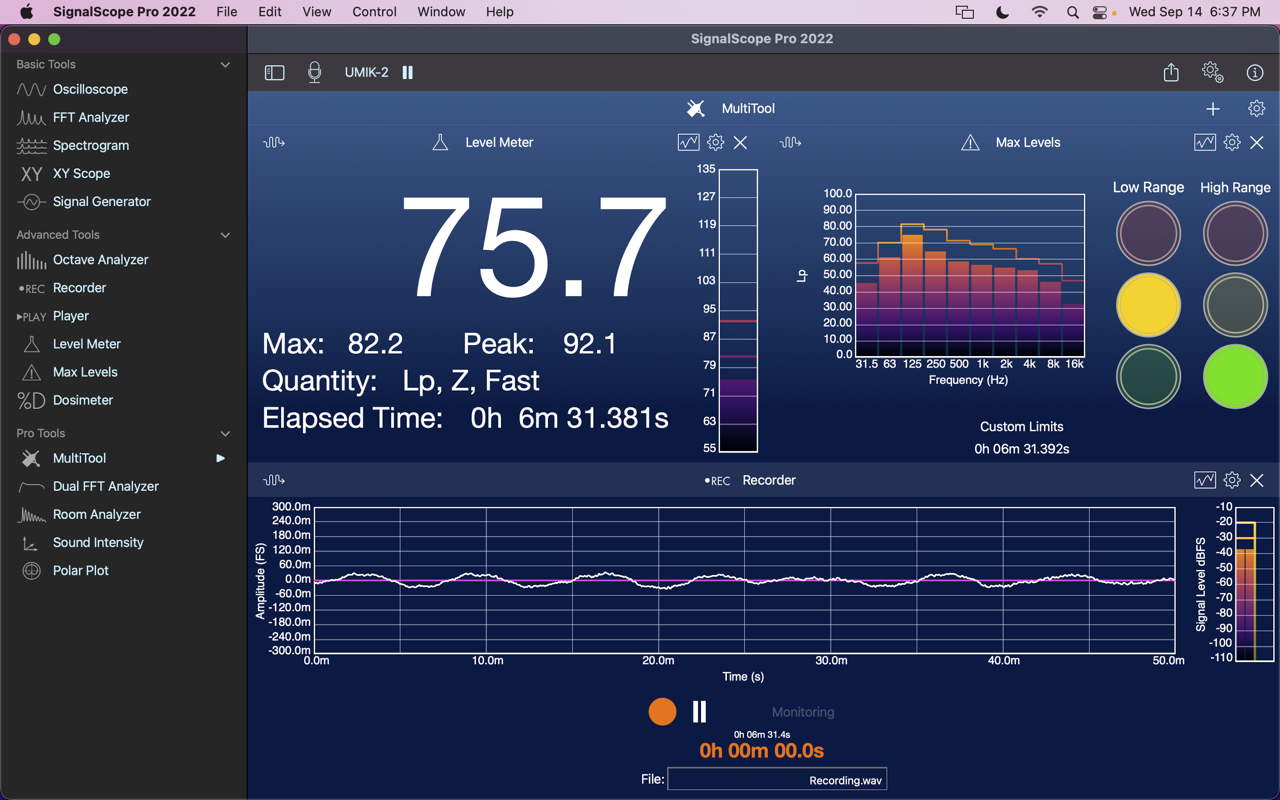Screen dimensions: 1280x800
Task: Close the Max Levels panel
Action: pos(1257,142)
